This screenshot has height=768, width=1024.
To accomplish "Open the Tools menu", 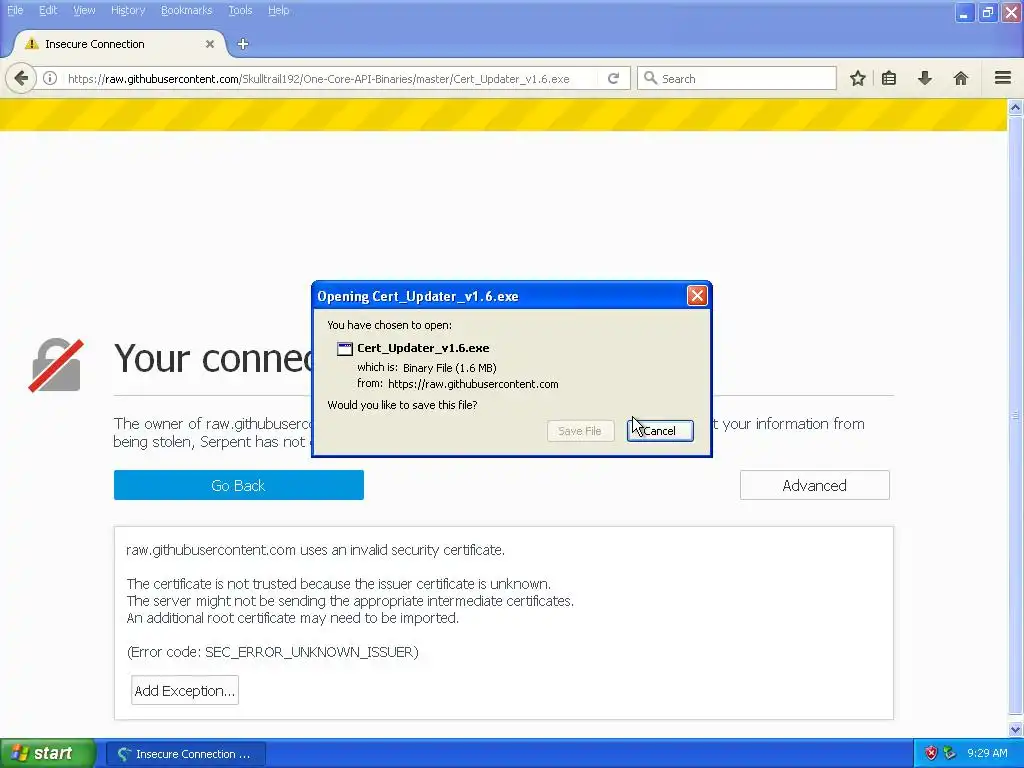I will (240, 10).
